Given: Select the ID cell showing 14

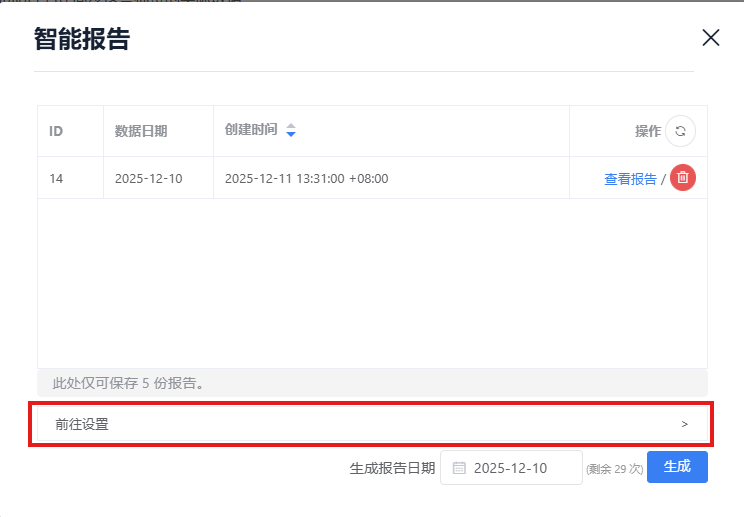Looking at the screenshot, I should coord(57,179).
